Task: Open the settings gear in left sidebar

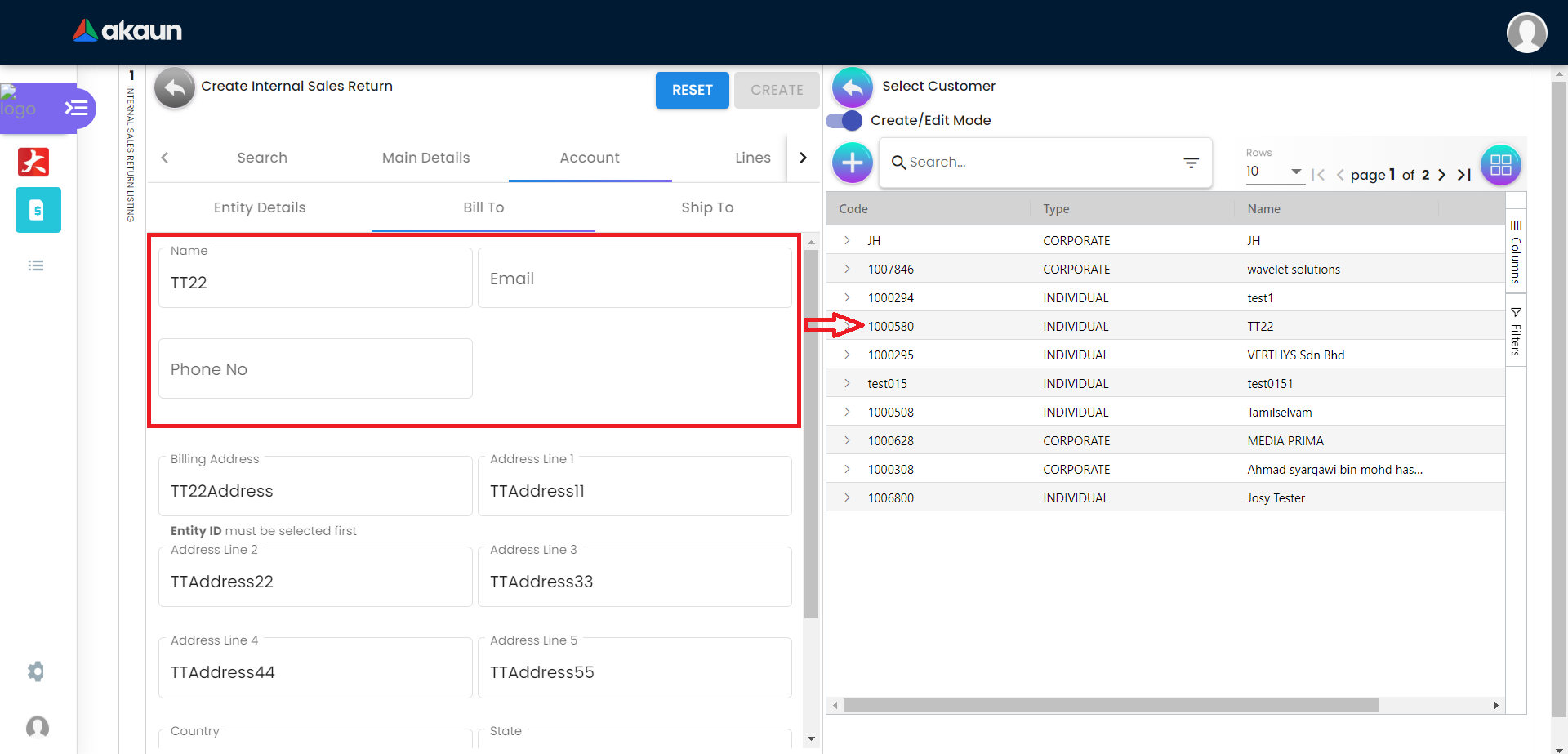Action: coord(36,671)
